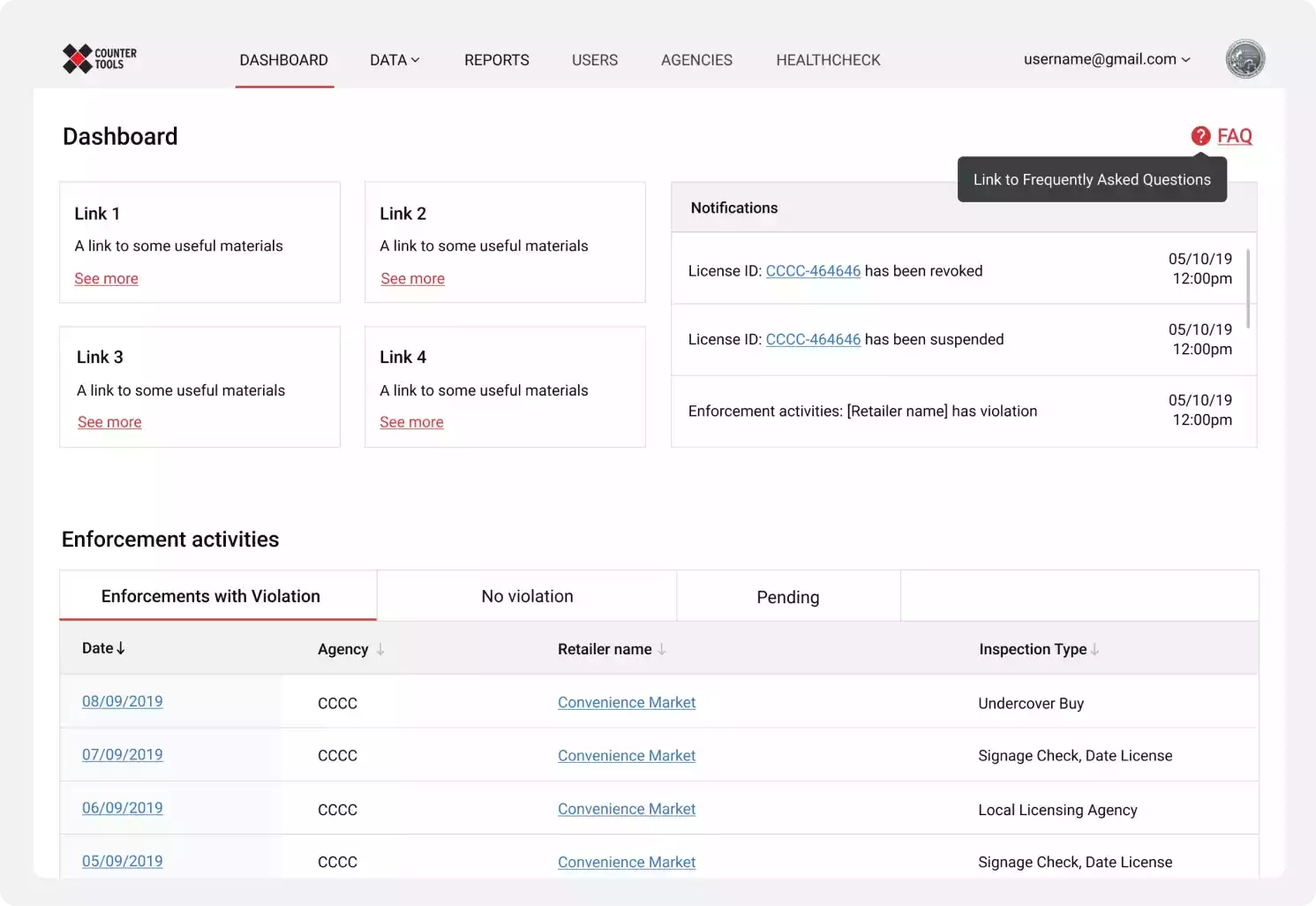Image resolution: width=1316 pixels, height=906 pixels.
Task: Sort the Inspection Type column arrow
Action: click(x=1094, y=649)
